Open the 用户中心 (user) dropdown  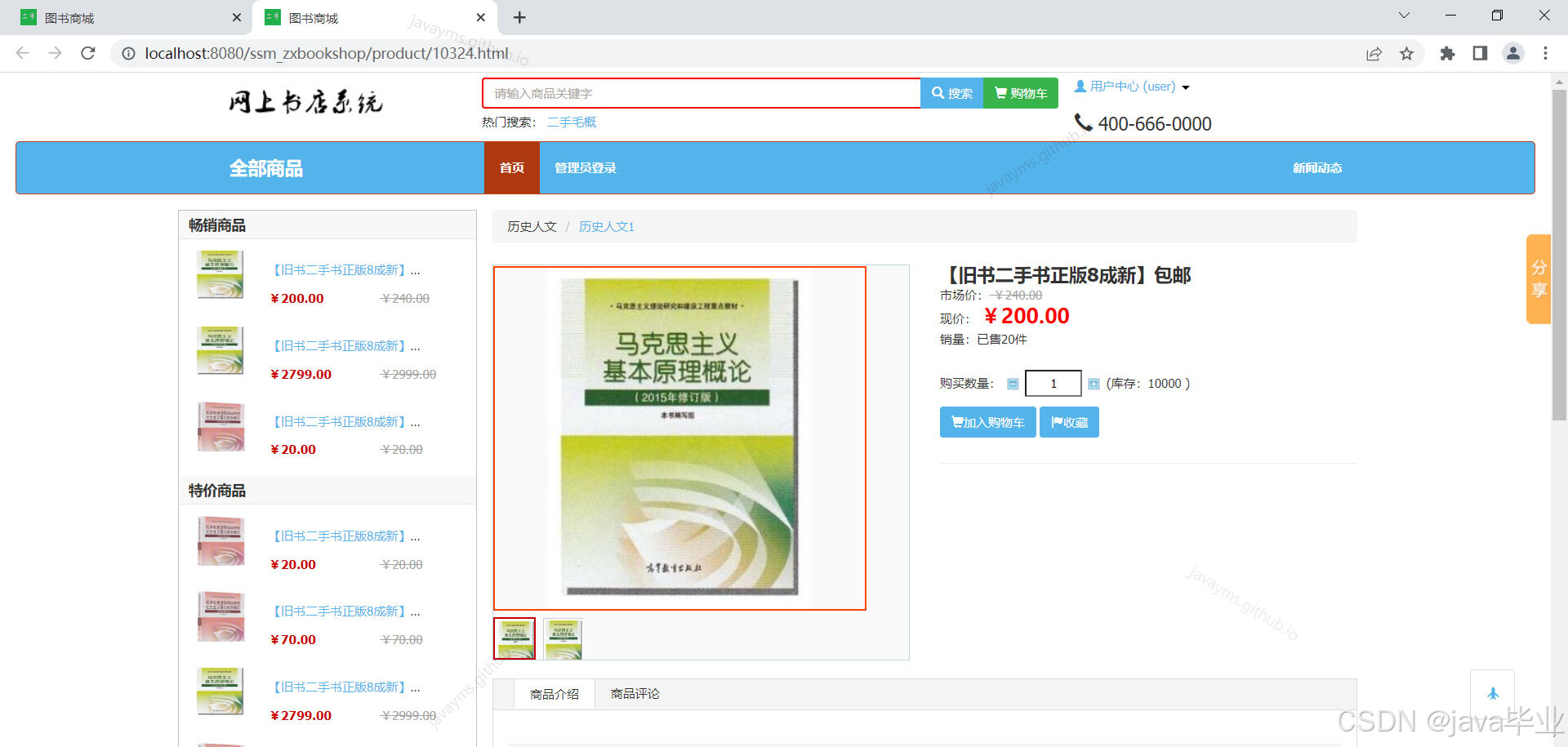[1132, 87]
